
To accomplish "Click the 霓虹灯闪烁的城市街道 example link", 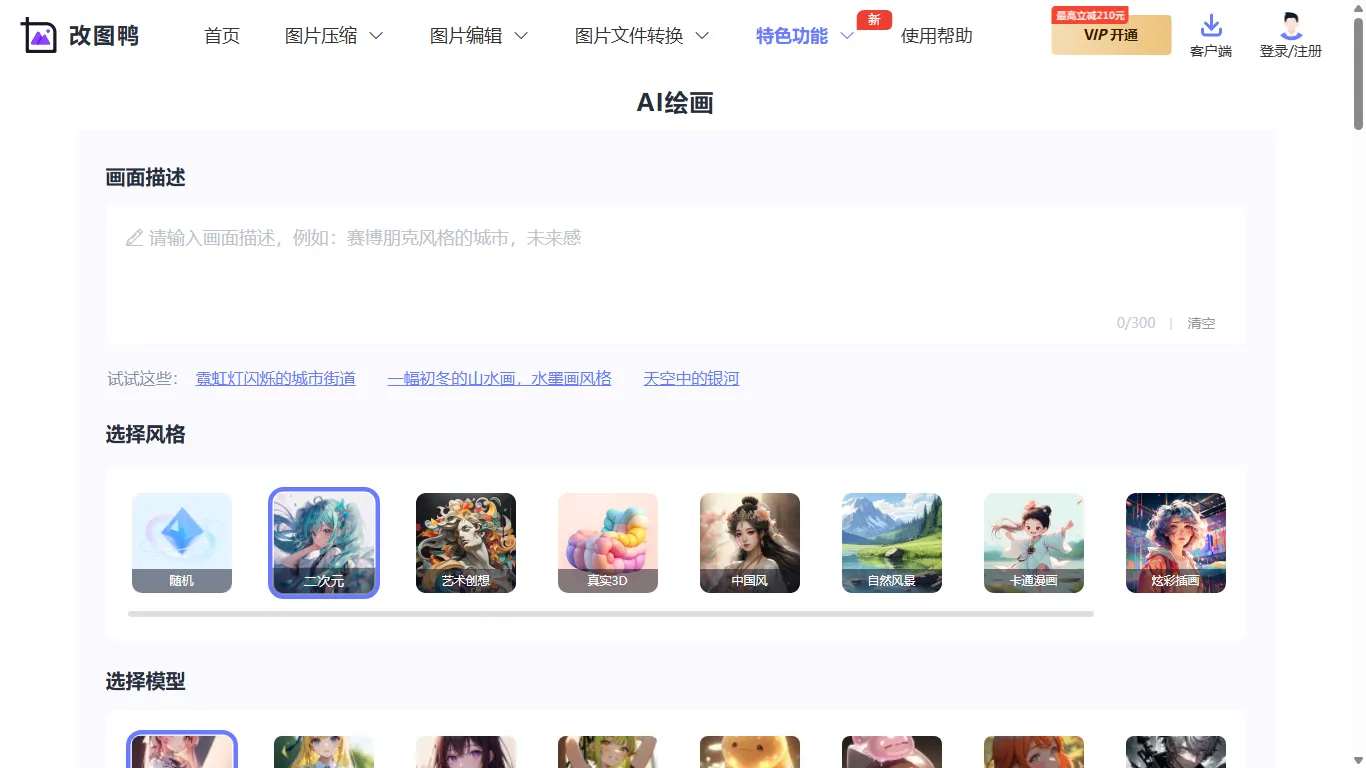I will click(x=277, y=378).
